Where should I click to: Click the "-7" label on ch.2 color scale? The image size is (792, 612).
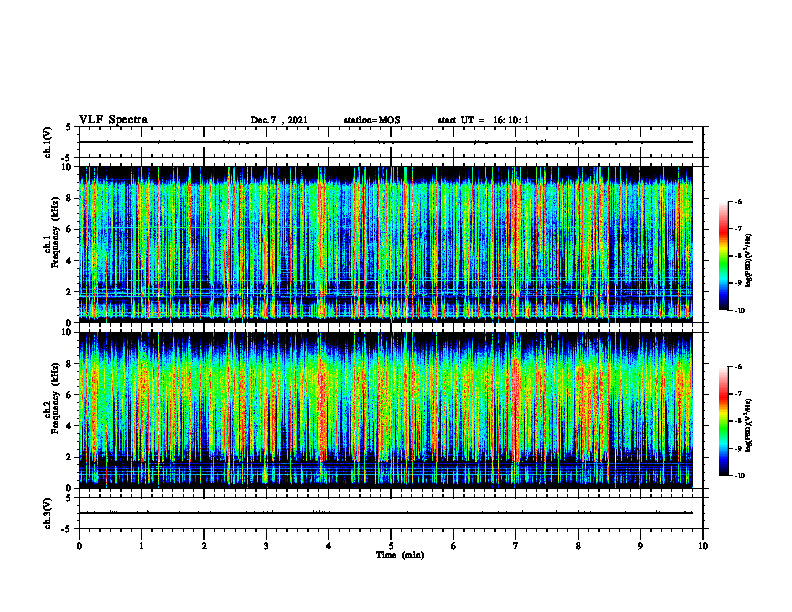coord(738,394)
